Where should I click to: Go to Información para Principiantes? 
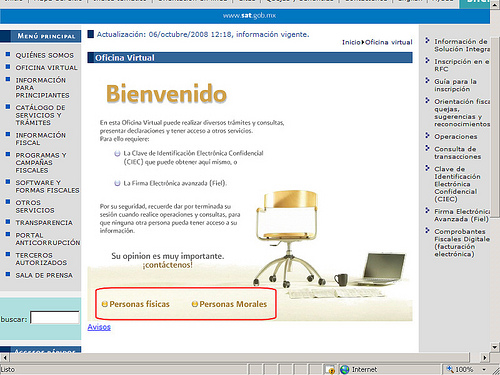[42, 88]
